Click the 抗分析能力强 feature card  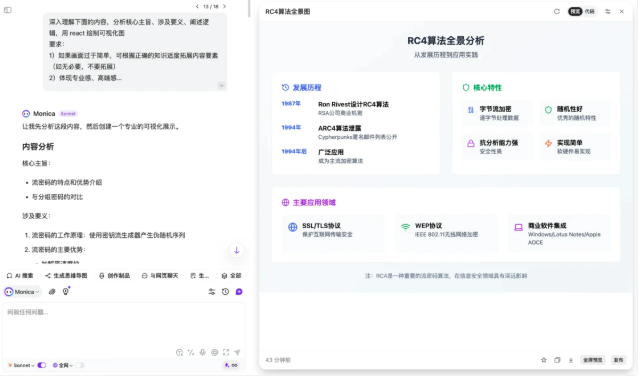click(x=498, y=146)
